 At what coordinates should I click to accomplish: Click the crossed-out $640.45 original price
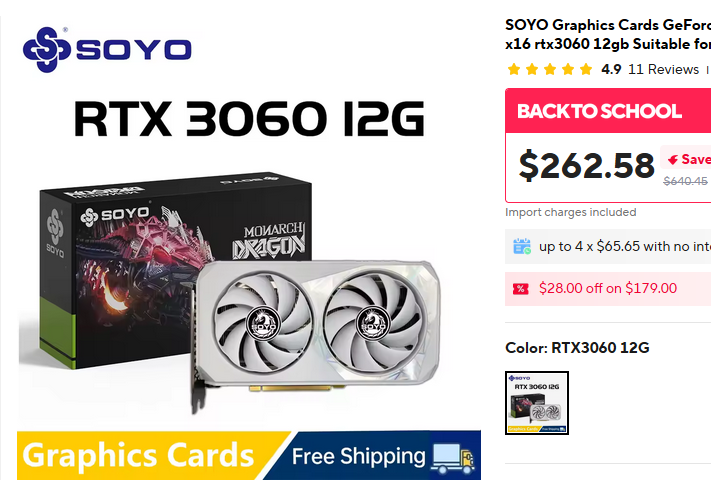[685, 181]
